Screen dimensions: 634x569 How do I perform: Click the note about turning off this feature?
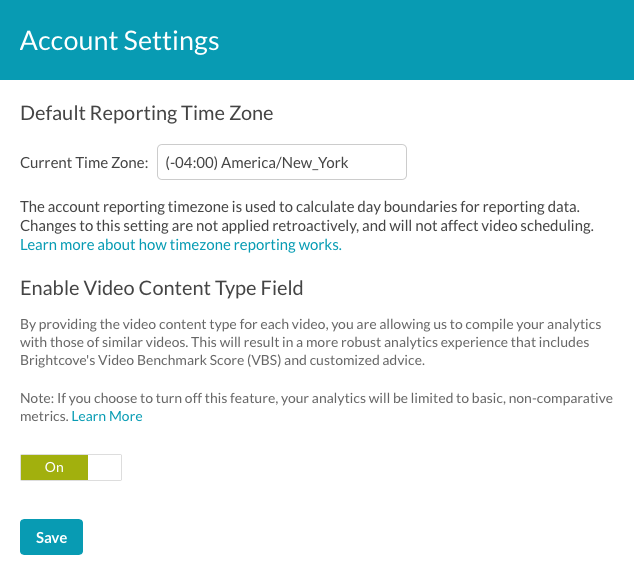click(316, 407)
